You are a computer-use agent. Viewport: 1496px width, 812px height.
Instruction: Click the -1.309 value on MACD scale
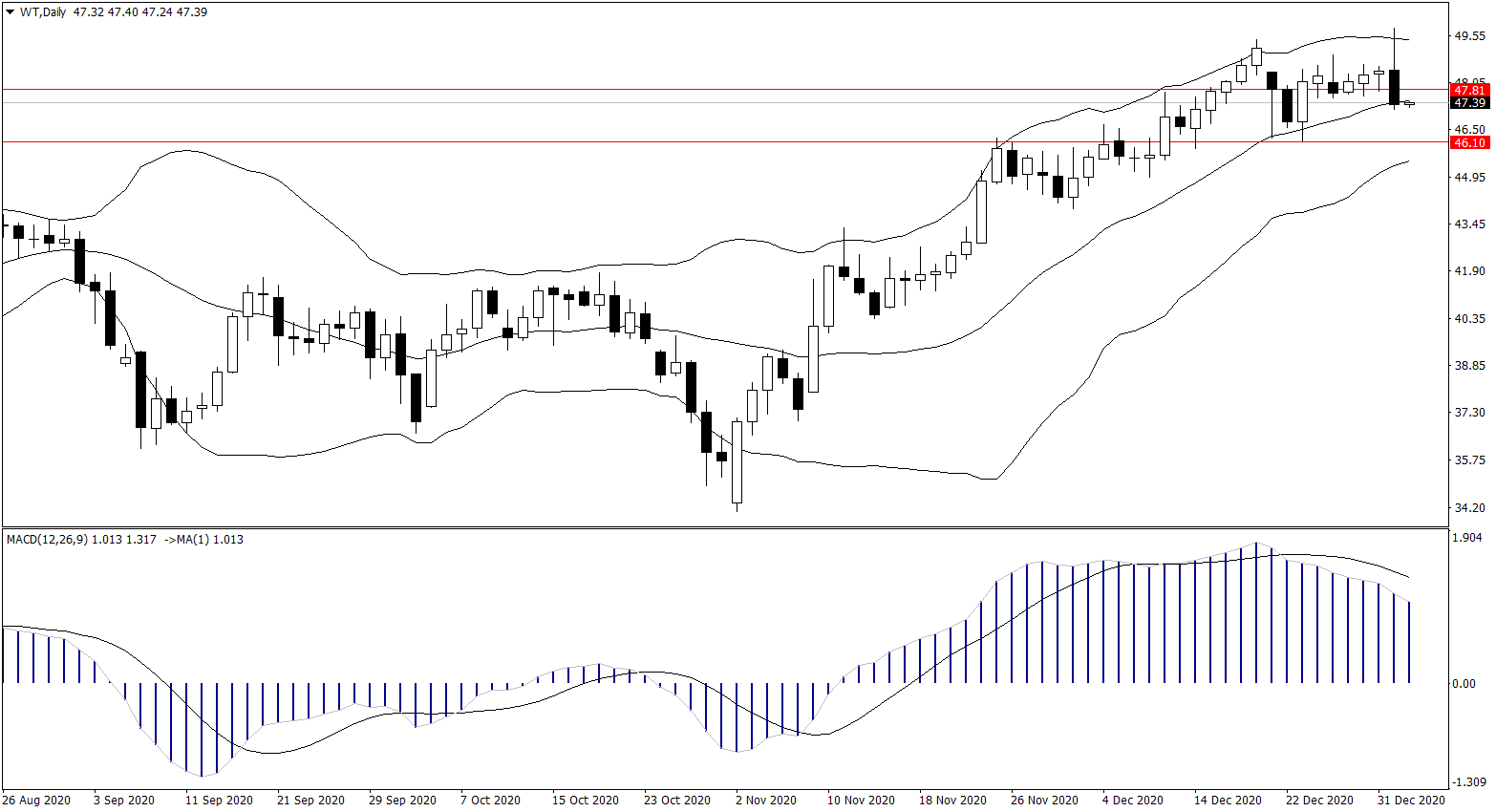click(1467, 782)
